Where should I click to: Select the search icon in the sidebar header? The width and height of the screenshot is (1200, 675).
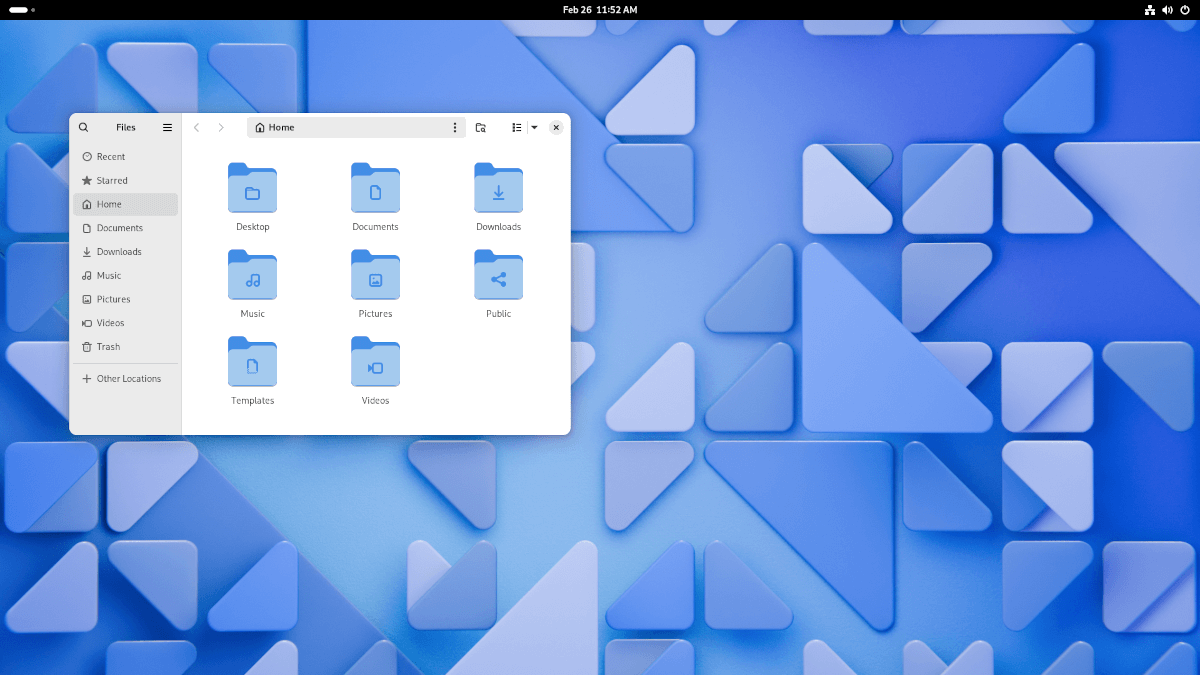coord(84,127)
